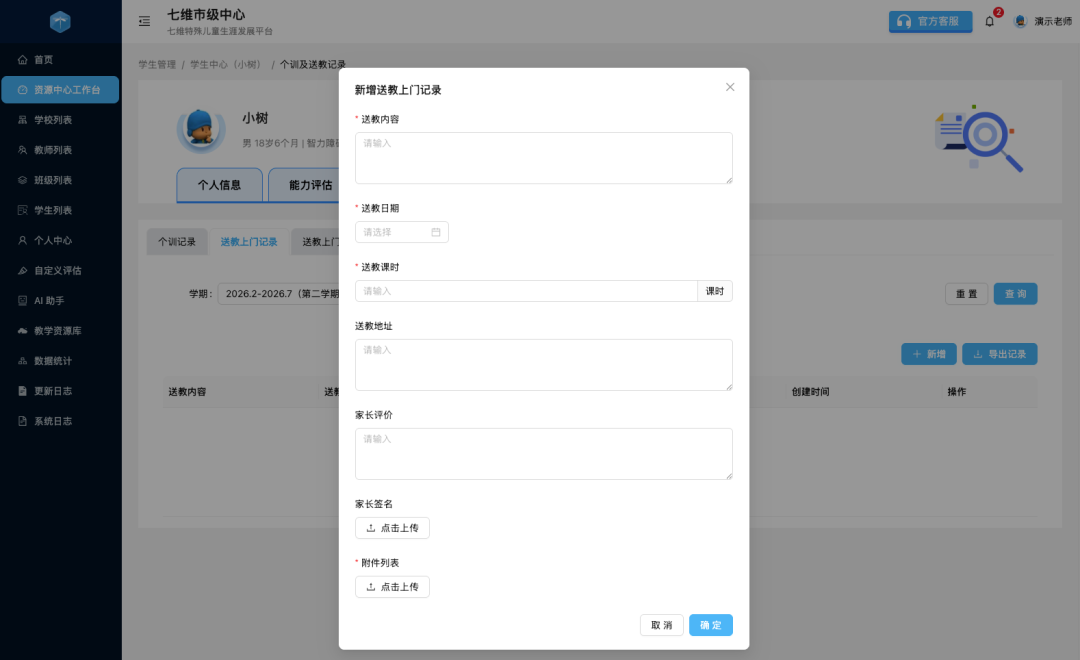The width and height of the screenshot is (1080, 660).
Task: Click the 学生列表 sidebar icon
Action: 23,210
